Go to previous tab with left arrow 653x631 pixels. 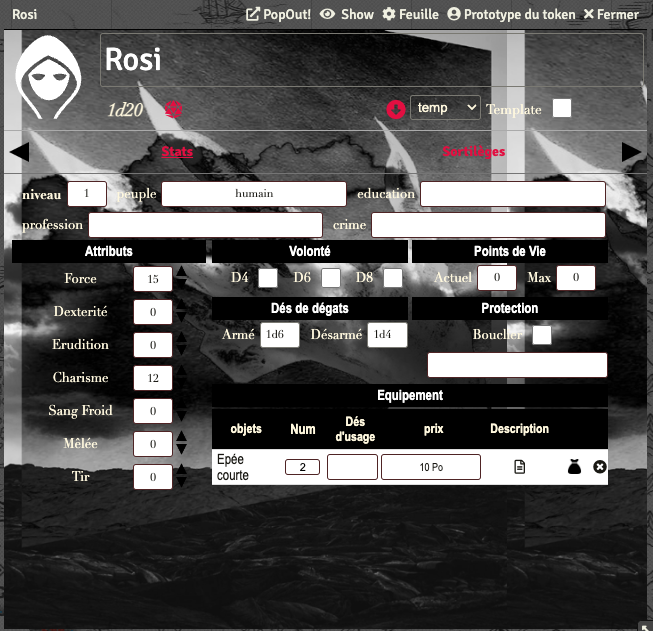coord(19,152)
